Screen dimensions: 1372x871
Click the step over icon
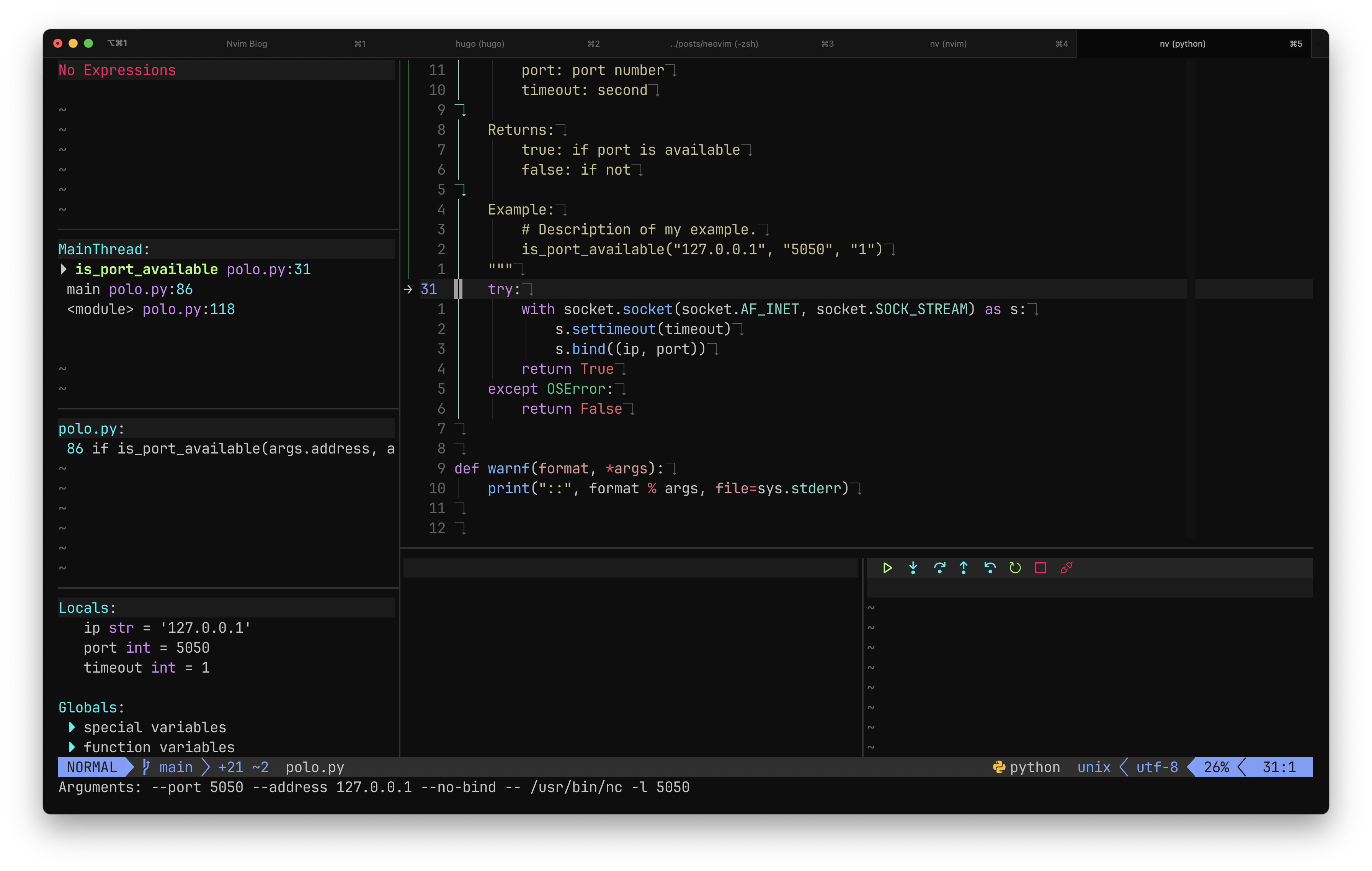coord(939,568)
